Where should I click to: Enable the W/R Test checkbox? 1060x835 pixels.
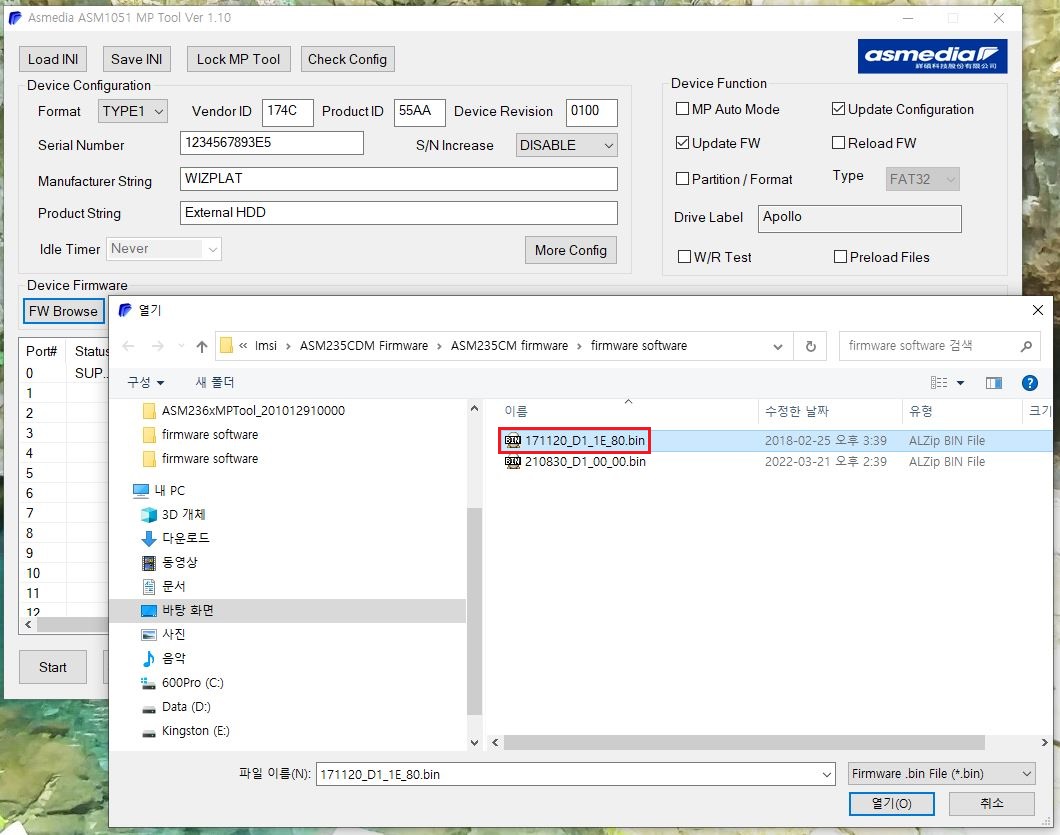point(684,257)
